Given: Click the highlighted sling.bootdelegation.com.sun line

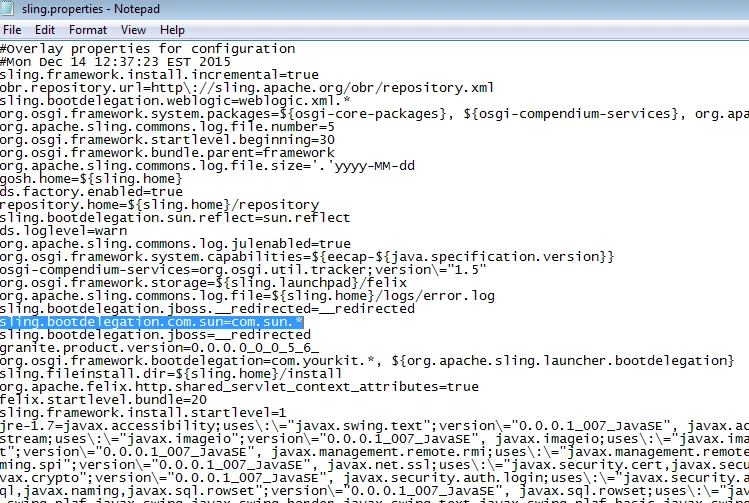Looking at the screenshot, I should pos(151,321).
